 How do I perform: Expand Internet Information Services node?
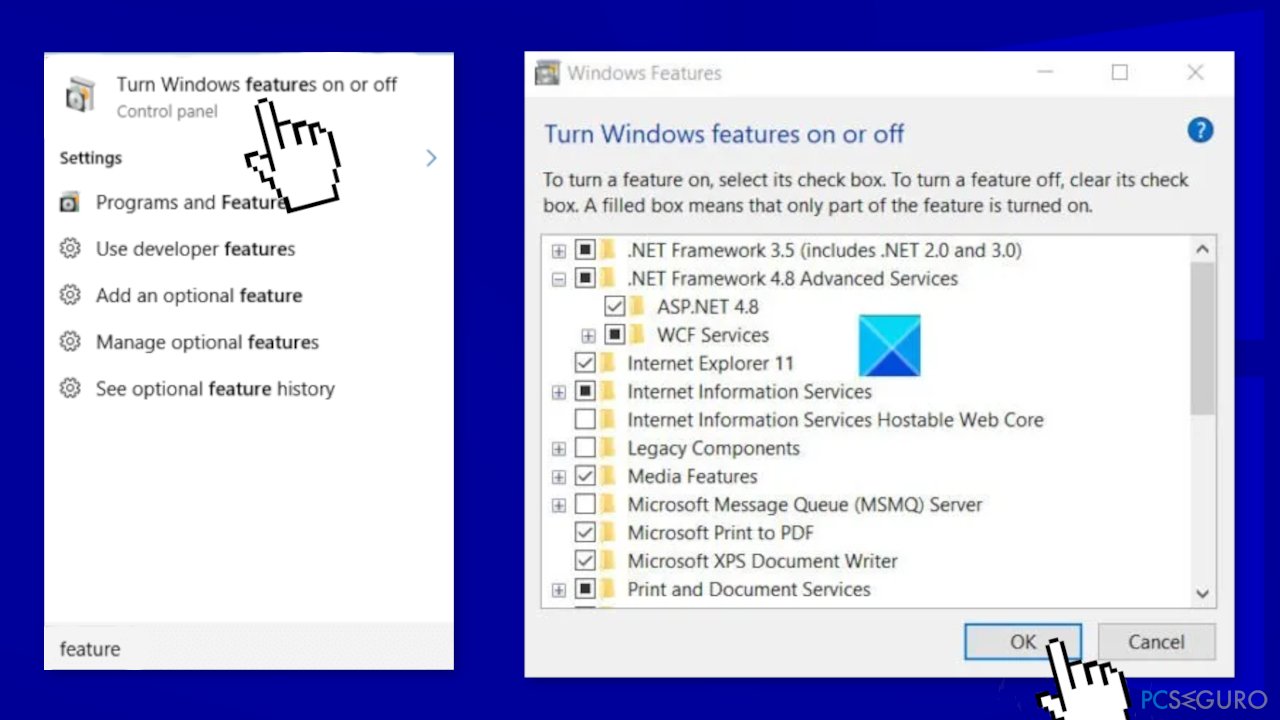[x=559, y=392]
